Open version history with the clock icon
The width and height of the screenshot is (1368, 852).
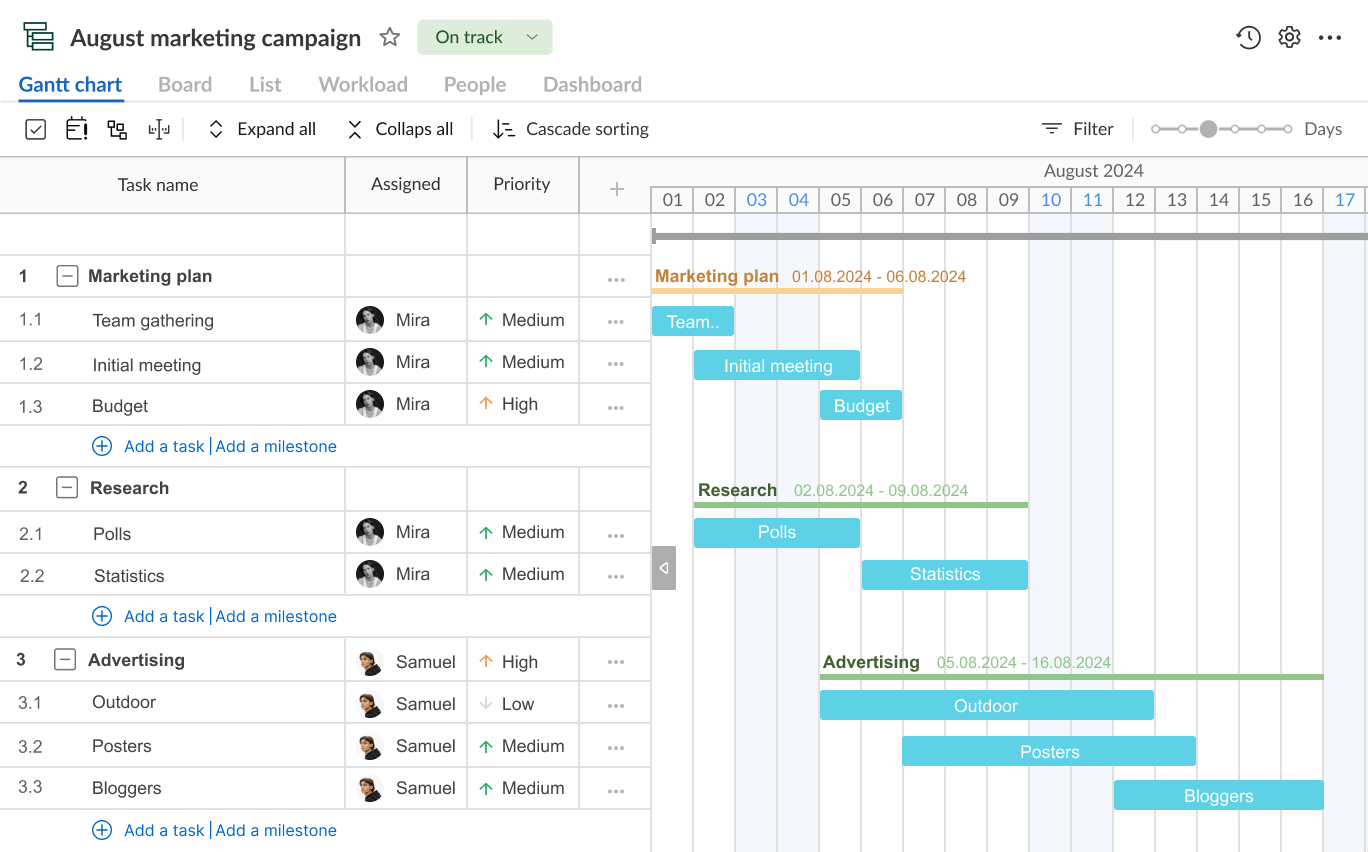(1248, 36)
